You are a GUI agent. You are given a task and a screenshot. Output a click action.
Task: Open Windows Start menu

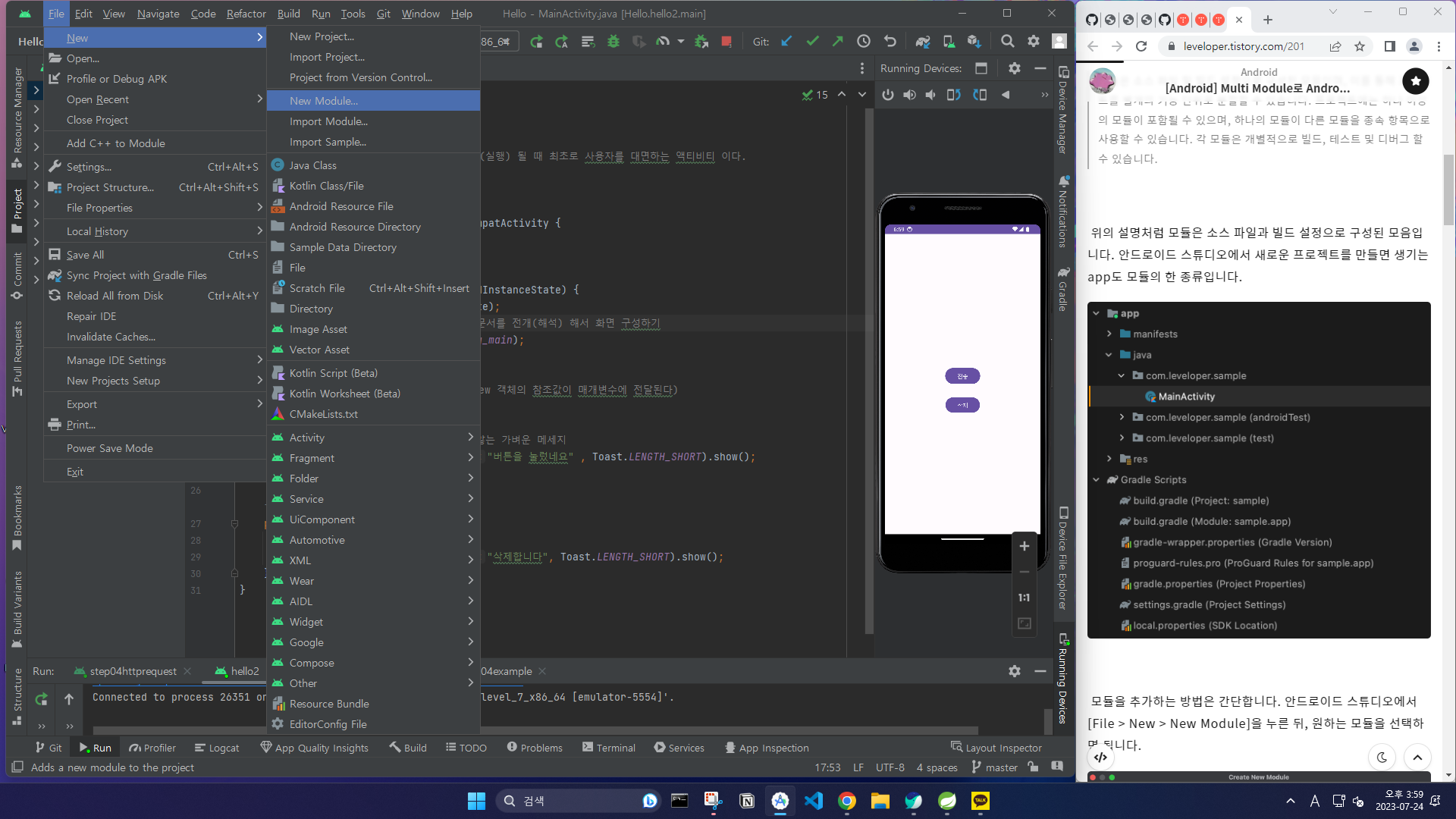(x=476, y=801)
